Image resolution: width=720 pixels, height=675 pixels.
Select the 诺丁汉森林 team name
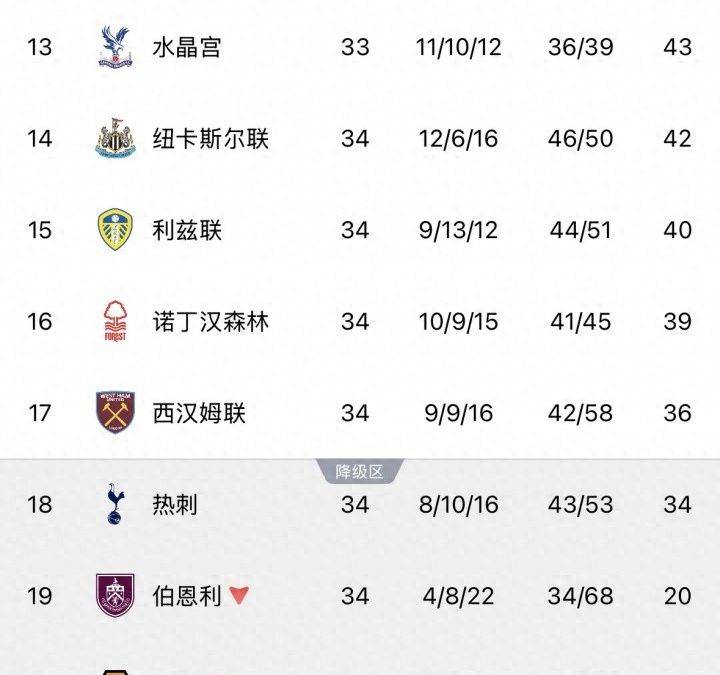click(210, 322)
